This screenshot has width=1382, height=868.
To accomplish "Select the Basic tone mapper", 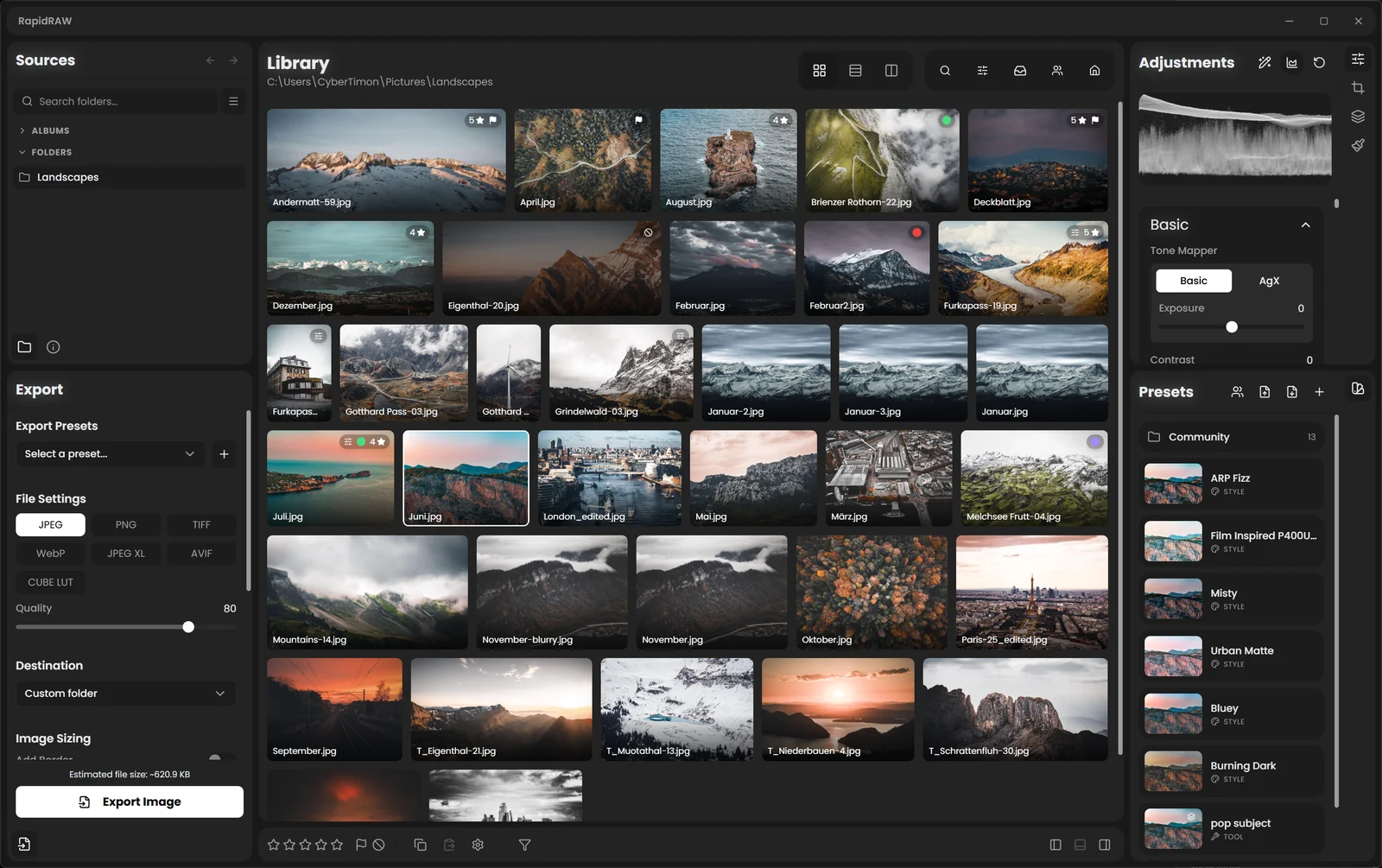I will 1194,281.
